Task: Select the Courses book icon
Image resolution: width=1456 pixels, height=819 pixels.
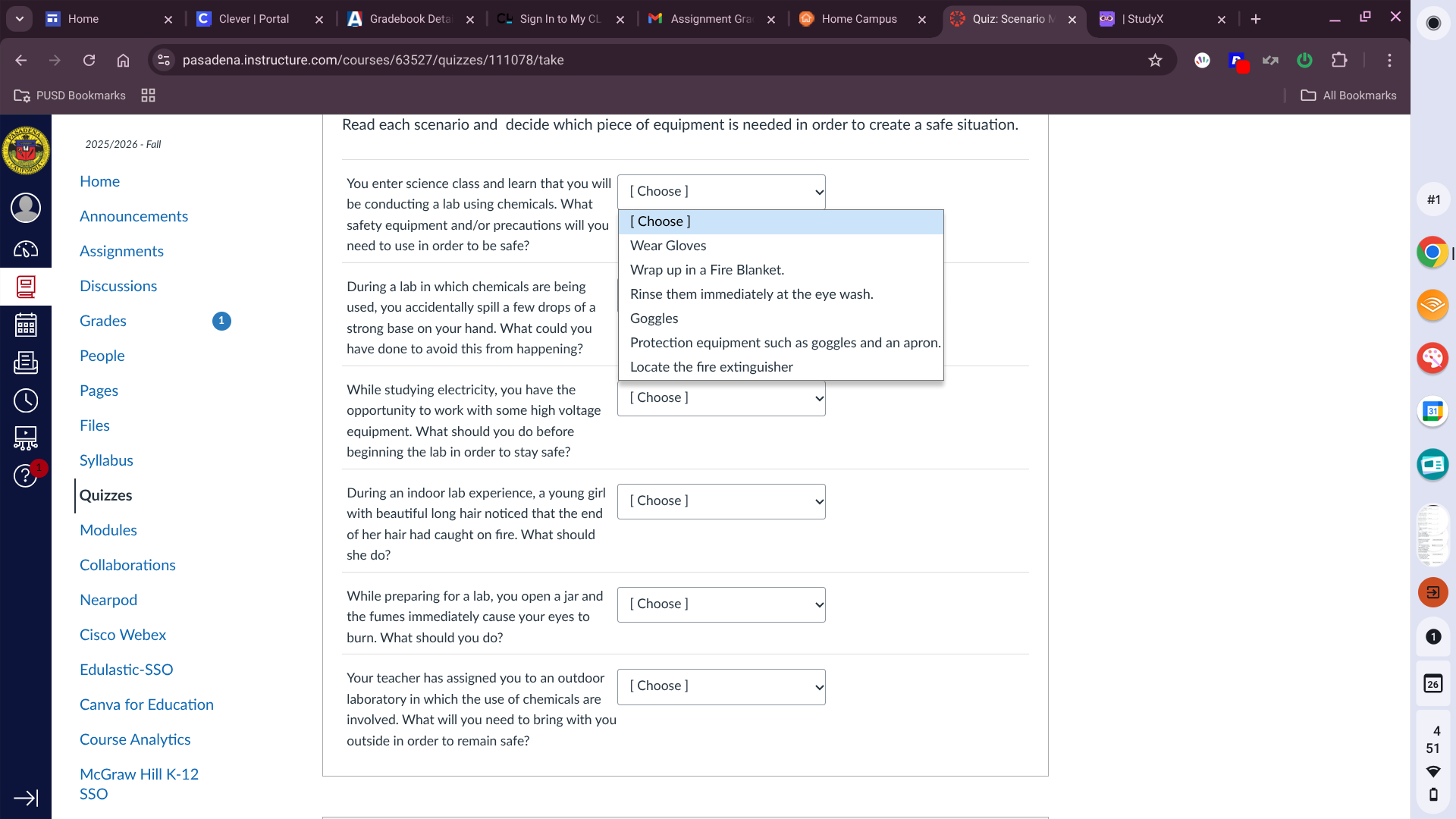Action: (26, 287)
